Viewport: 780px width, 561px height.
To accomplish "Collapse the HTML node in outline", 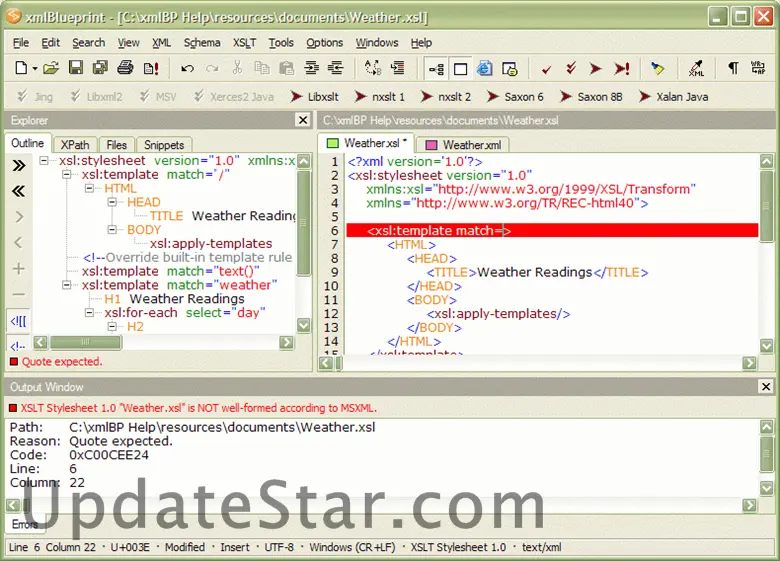I will pos(90,188).
